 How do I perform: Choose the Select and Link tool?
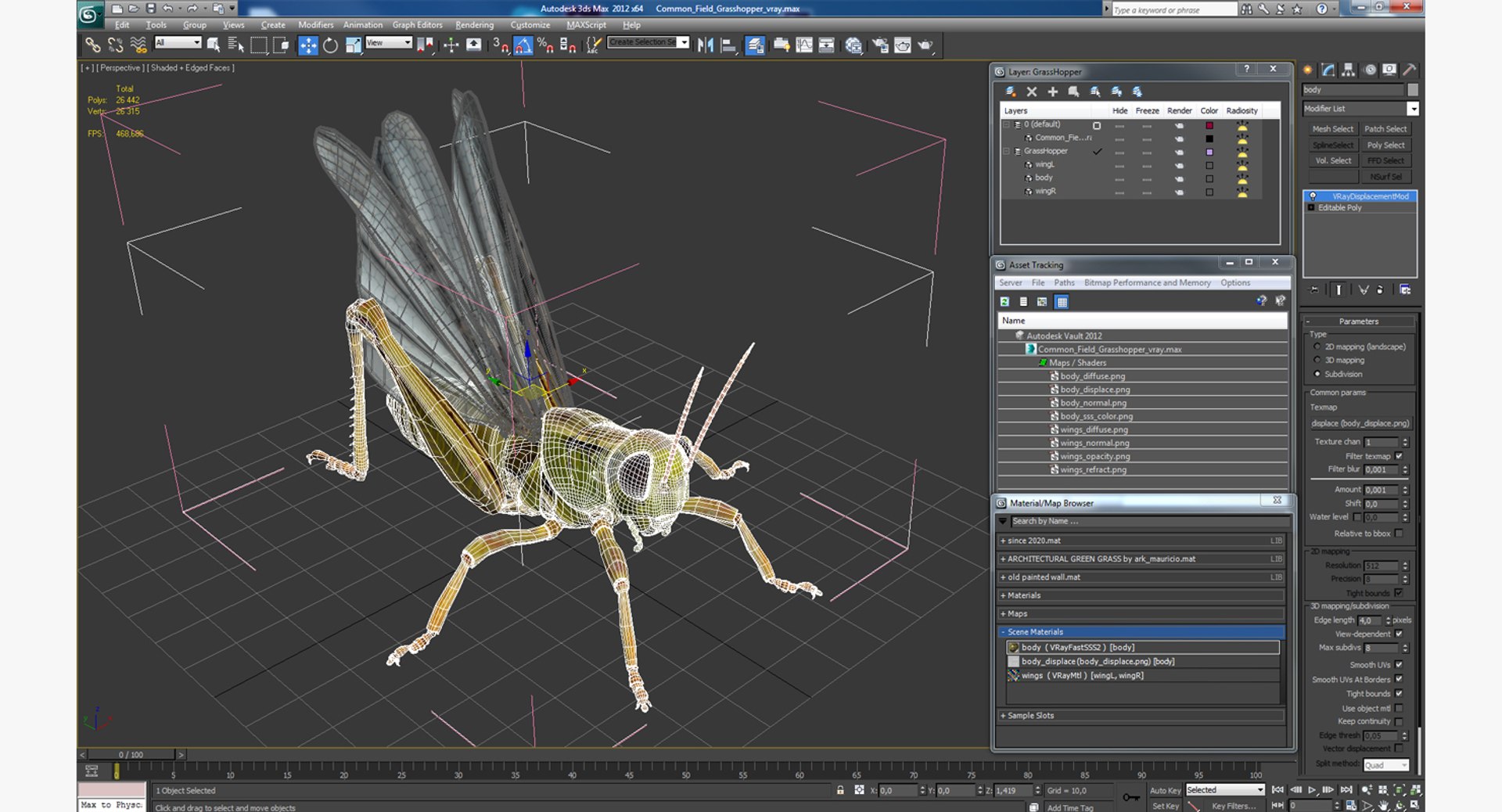click(93, 45)
